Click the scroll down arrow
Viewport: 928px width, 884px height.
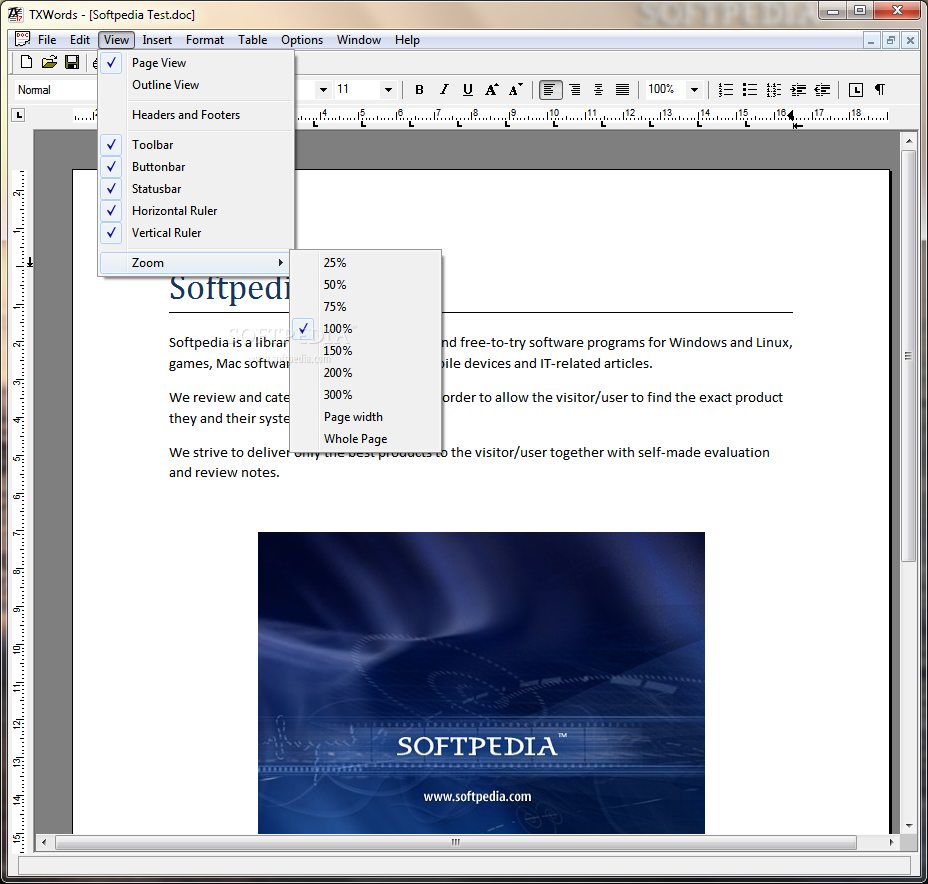coord(908,826)
